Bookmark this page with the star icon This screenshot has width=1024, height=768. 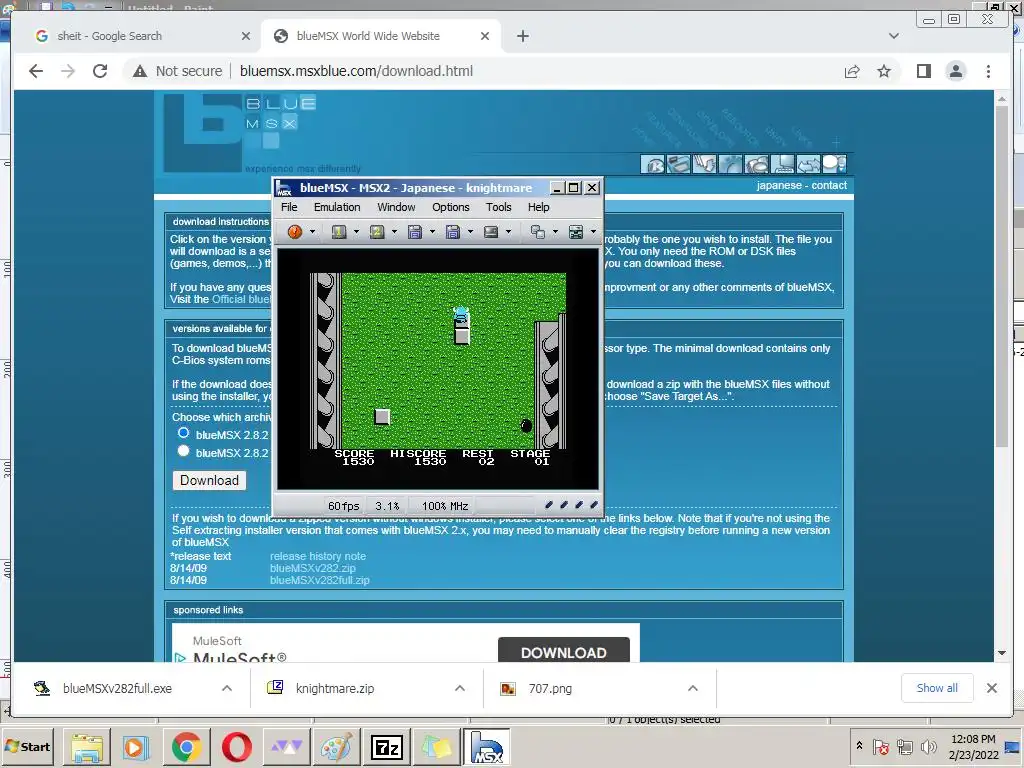884,71
